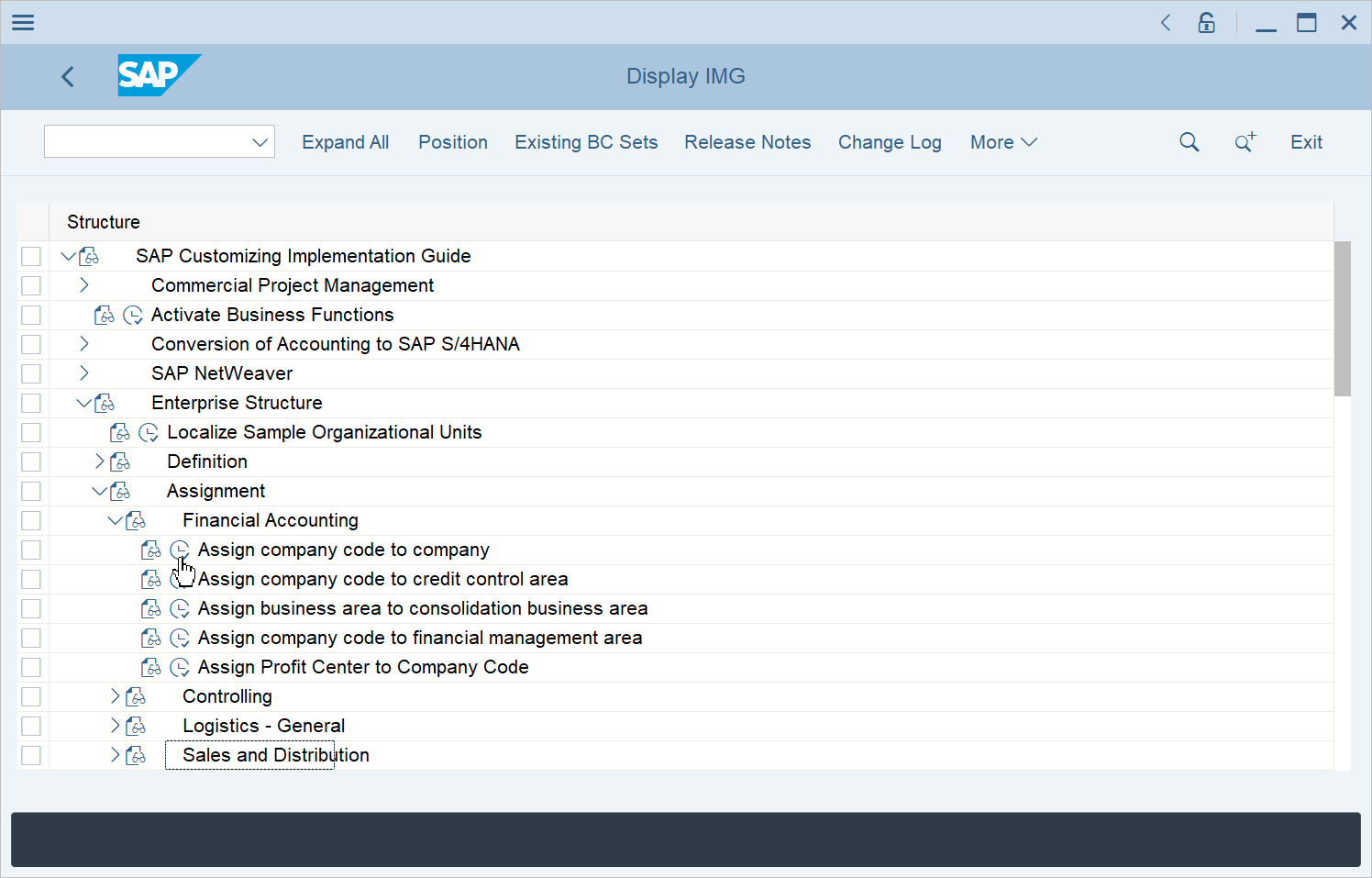Open documentation icon for SAP Customizing Implementation Guide
Viewport: 1372px width, 878px height.
pyautogui.click(x=89, y=256)
